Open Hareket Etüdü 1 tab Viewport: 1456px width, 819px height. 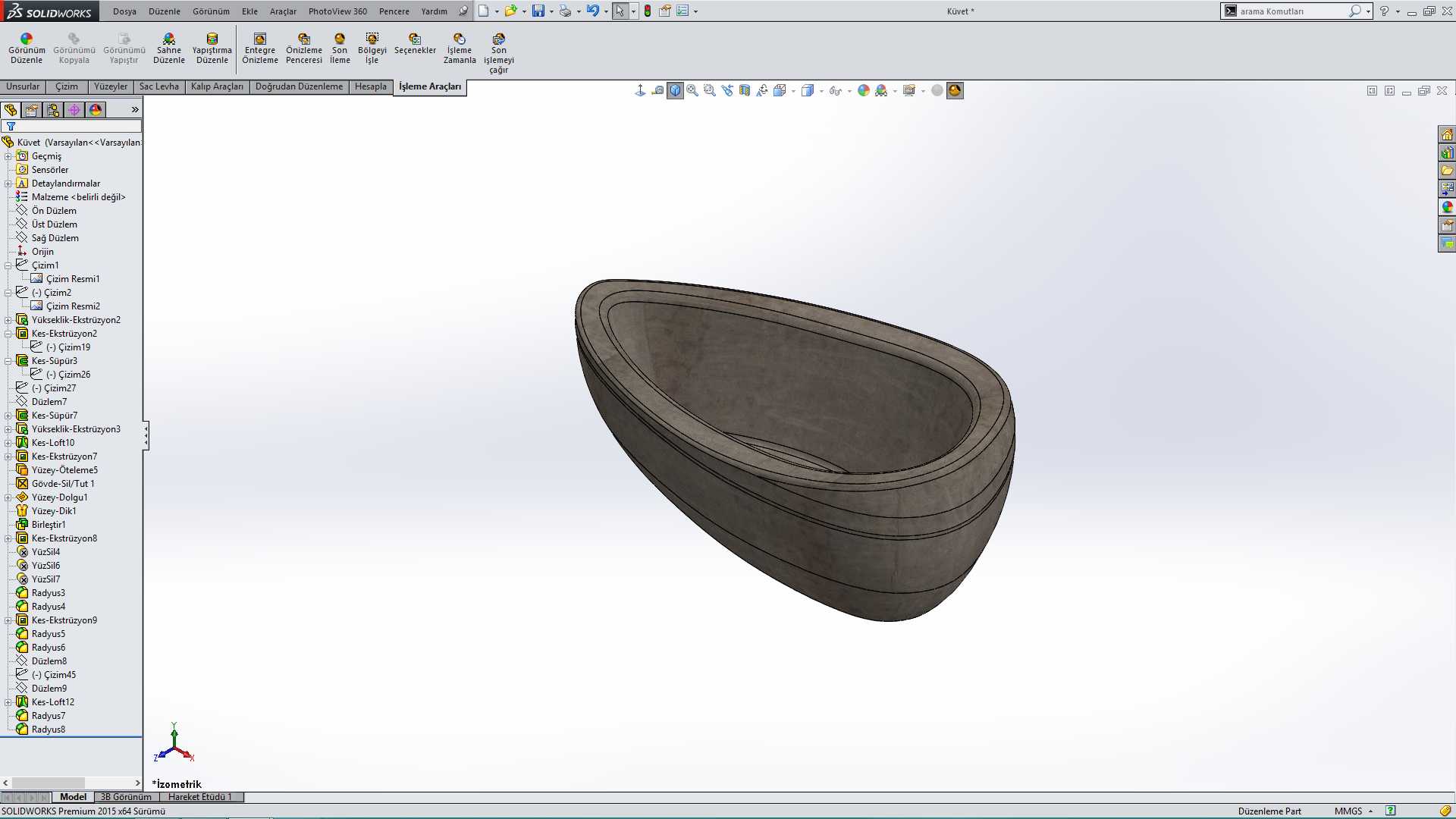[200, 797]
